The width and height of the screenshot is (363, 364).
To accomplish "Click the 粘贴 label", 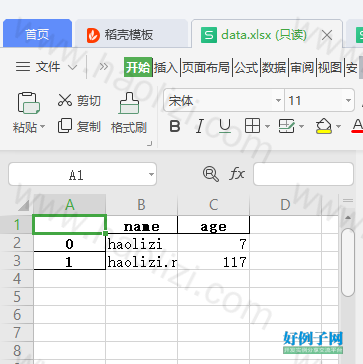I will click(x=25, y=127).
